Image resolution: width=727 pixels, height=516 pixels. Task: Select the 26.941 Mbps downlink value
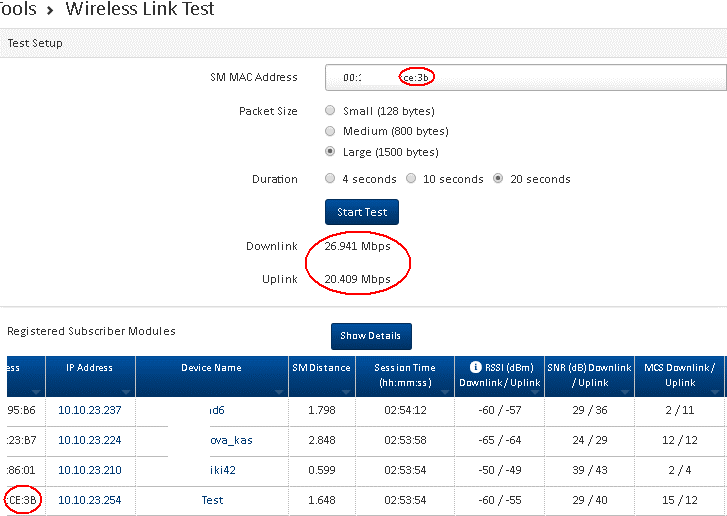[x=357, y=246]
